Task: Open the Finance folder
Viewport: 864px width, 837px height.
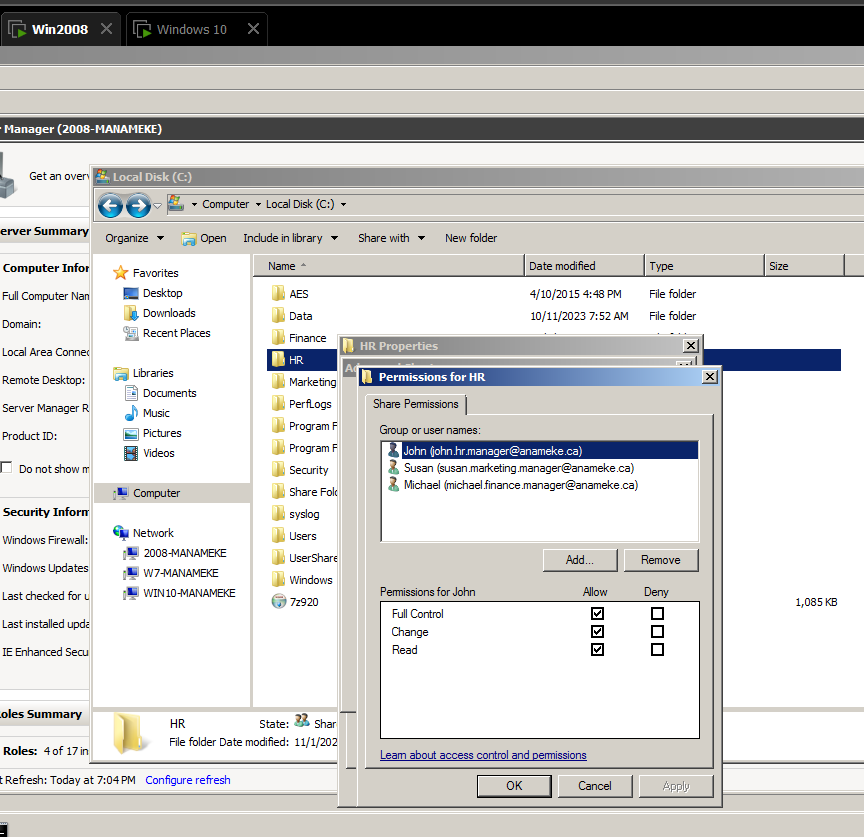Action: click(x=304, y=338)
